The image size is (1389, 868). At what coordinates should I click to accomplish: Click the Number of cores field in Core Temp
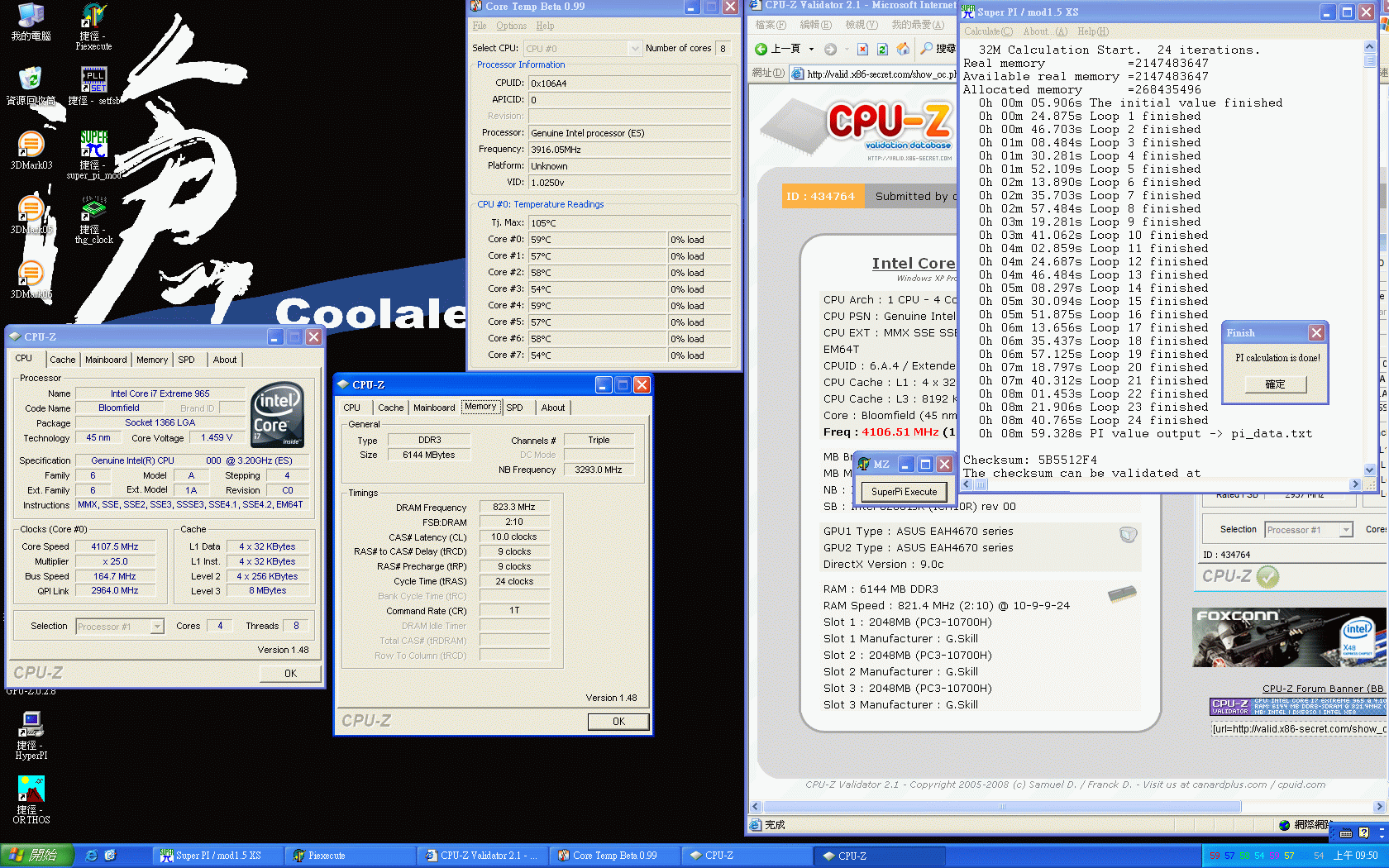pos(723,49)
